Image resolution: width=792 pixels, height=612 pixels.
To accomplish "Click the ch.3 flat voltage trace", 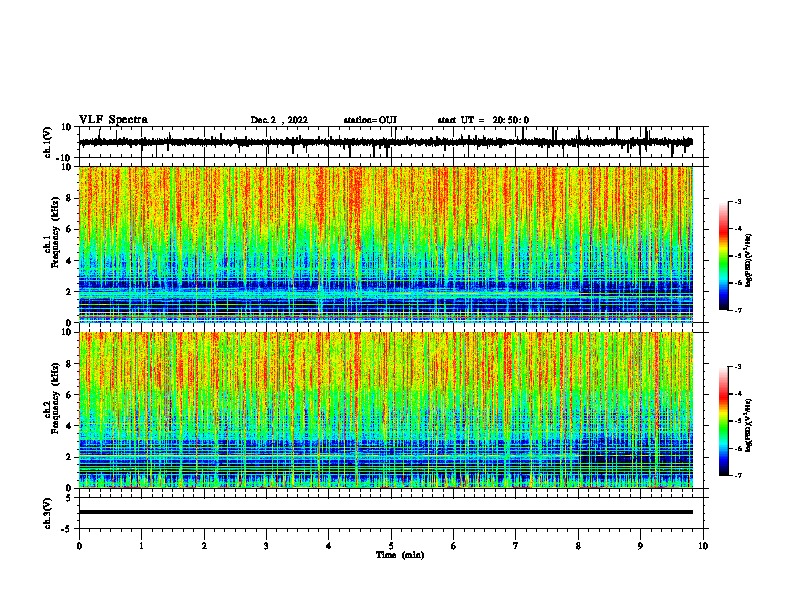I will [386, 512].
